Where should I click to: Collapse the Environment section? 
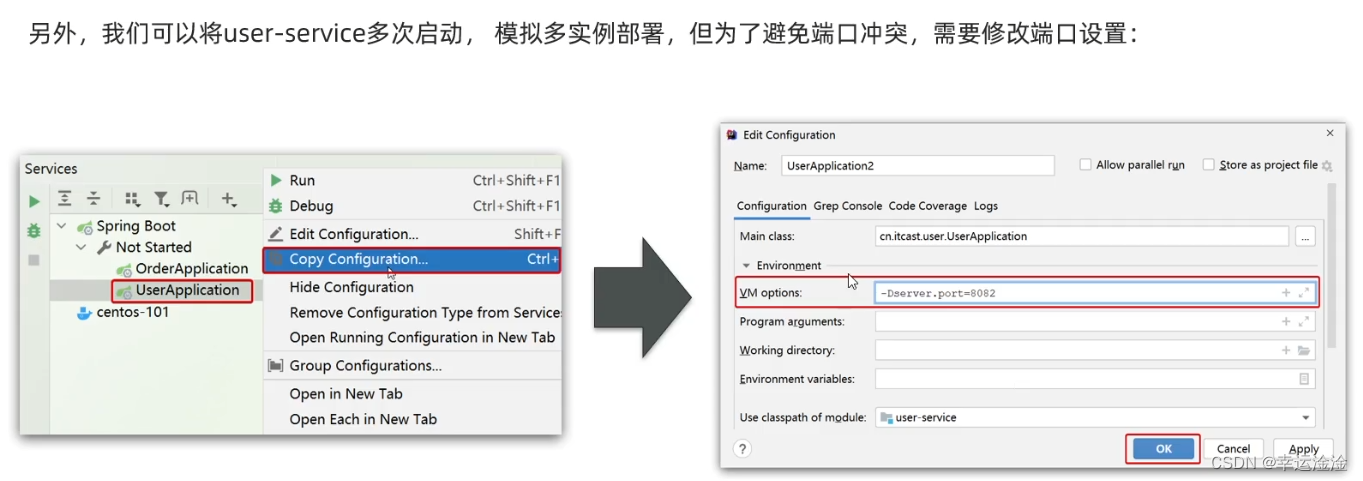(x=745, y=266)
